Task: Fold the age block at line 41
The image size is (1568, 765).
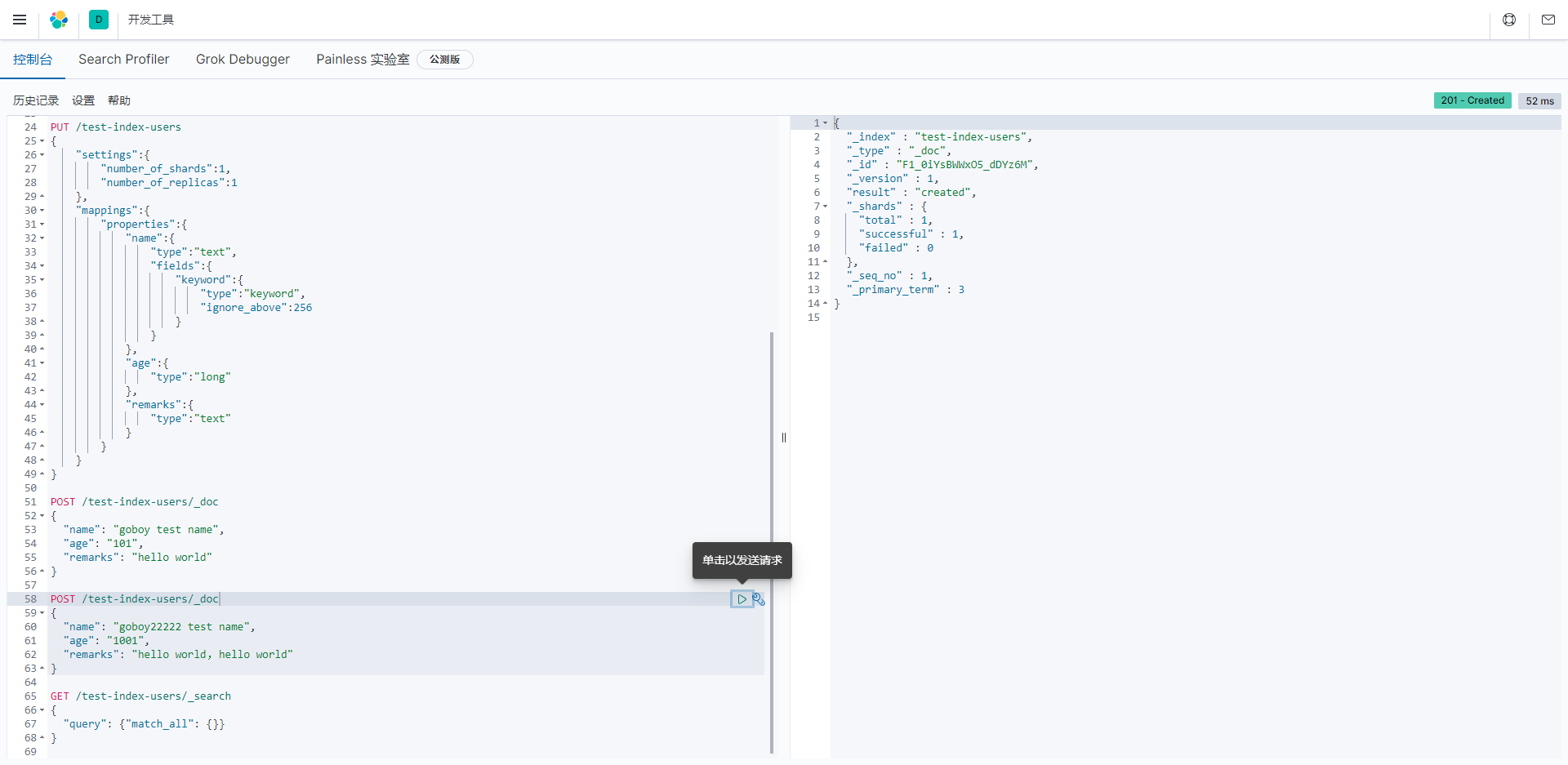Action: [x=42, y=363]
